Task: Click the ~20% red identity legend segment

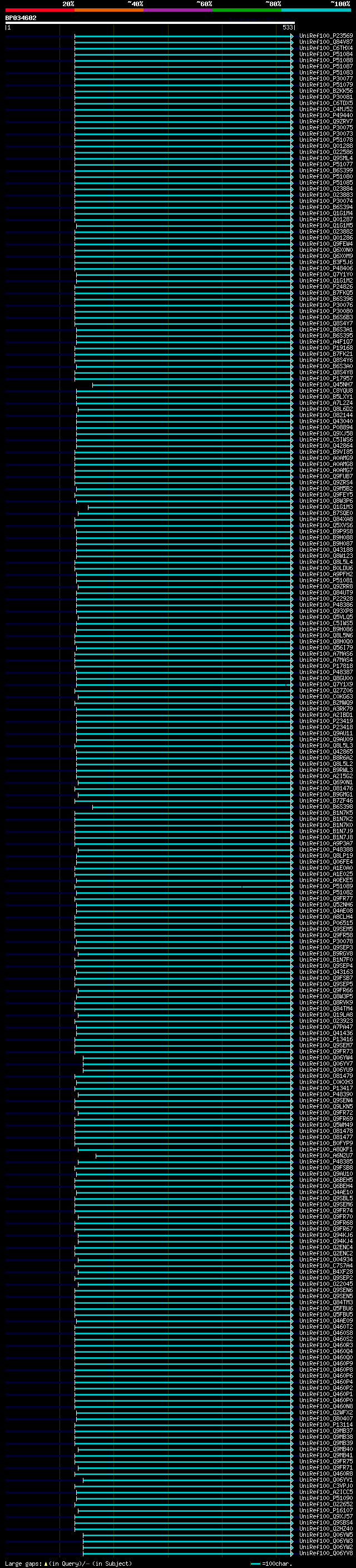Action: (x=40, y=10)
